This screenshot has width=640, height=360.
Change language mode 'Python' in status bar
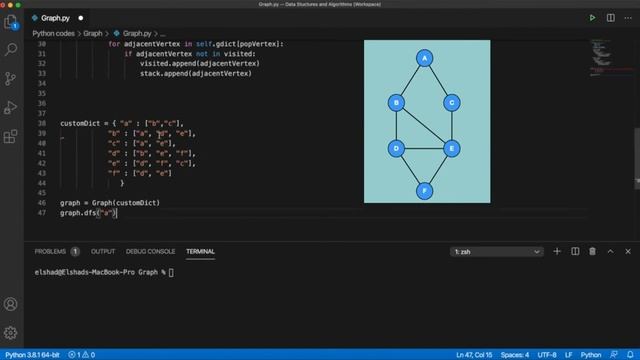tap(591, 355)
